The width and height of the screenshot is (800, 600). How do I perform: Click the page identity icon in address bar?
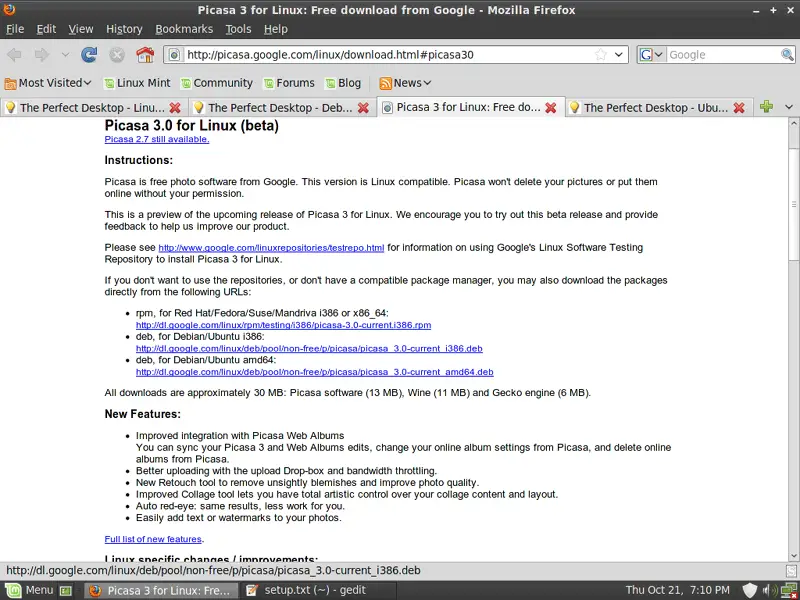[x=174, y=55]
